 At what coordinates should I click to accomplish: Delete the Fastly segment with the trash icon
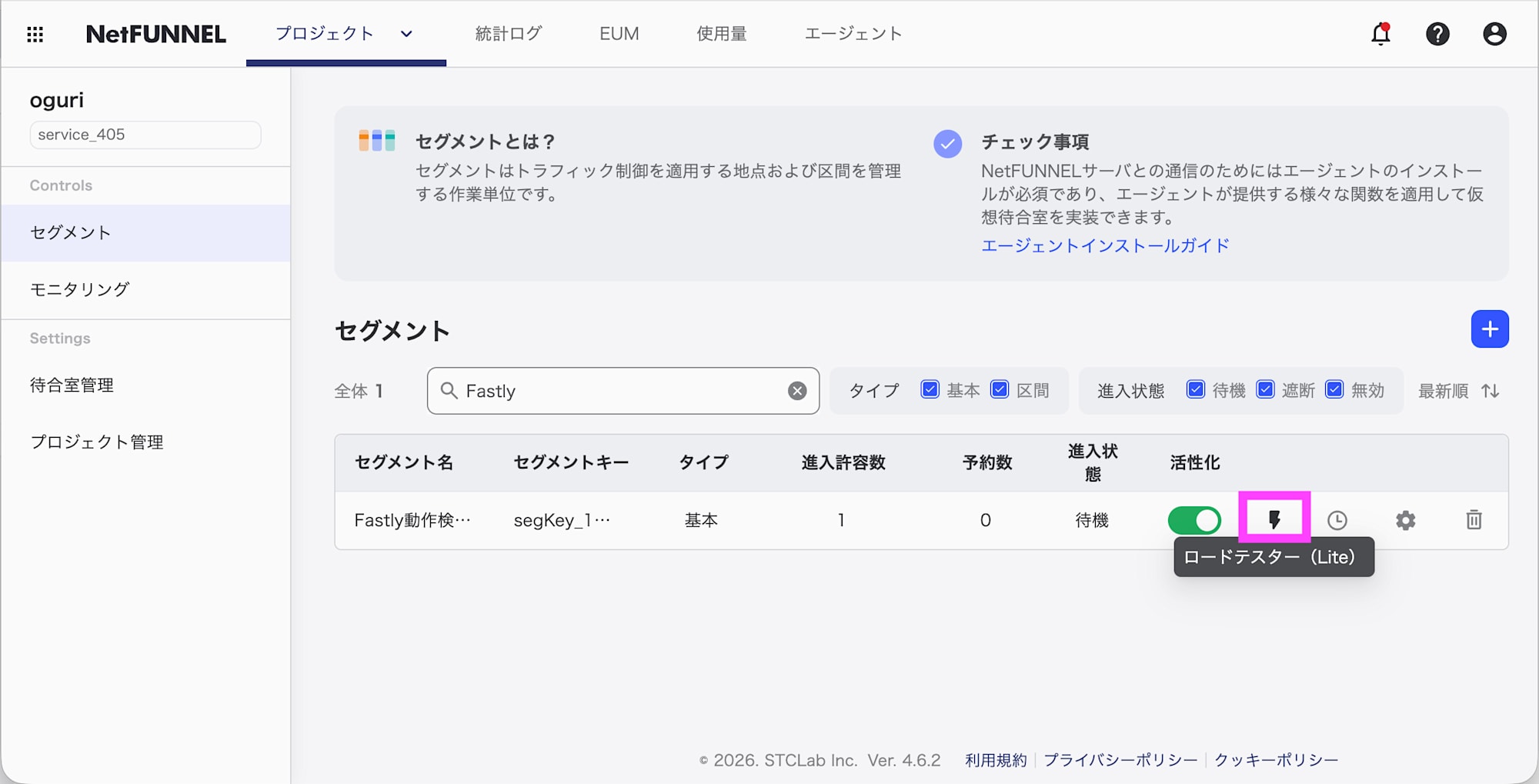click(1474, 520)
